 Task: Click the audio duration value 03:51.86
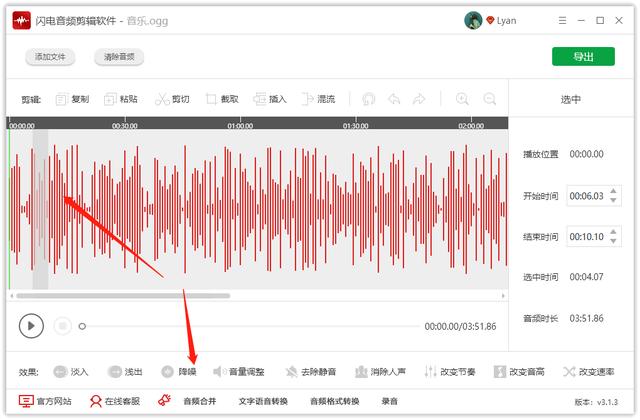click(587, 318)
